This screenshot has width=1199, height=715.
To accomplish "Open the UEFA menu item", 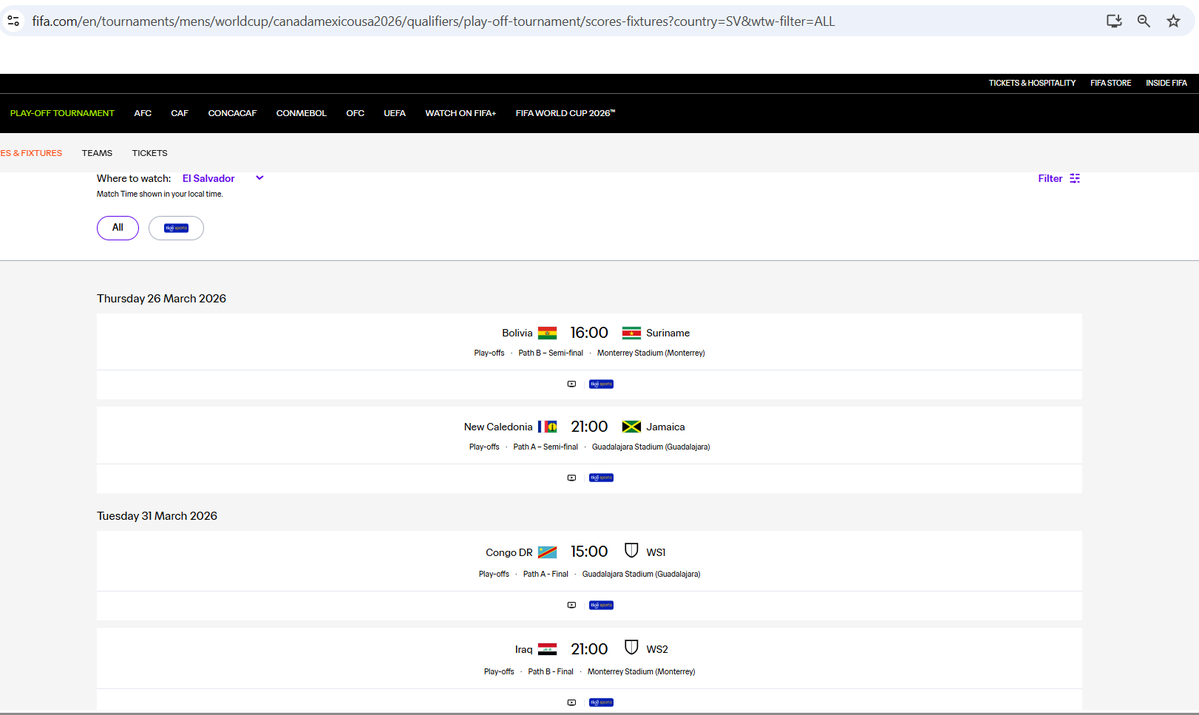I will click(395, 113).
